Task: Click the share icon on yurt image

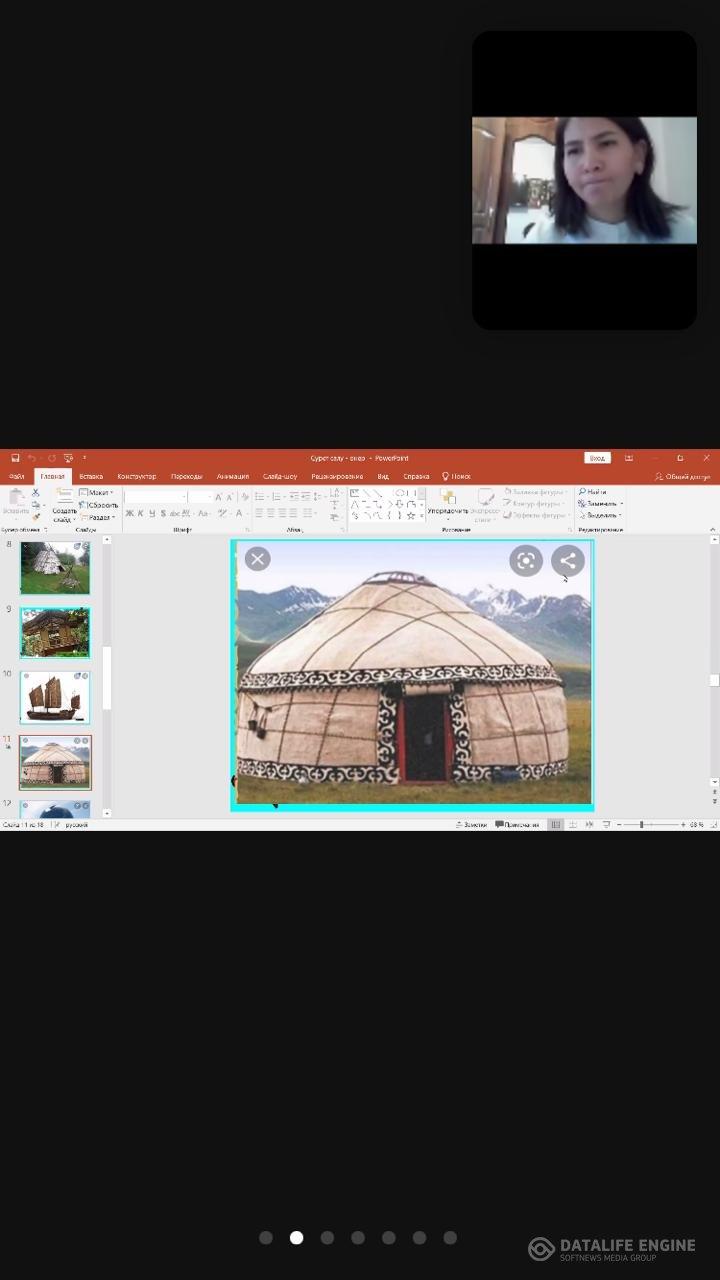Action: pos(567,560)
